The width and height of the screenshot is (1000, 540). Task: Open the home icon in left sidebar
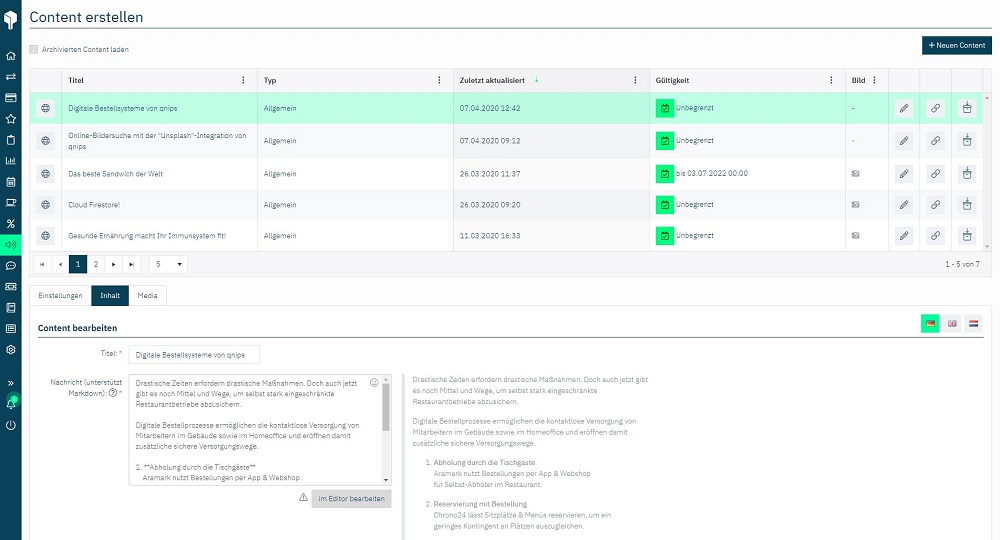11,56
